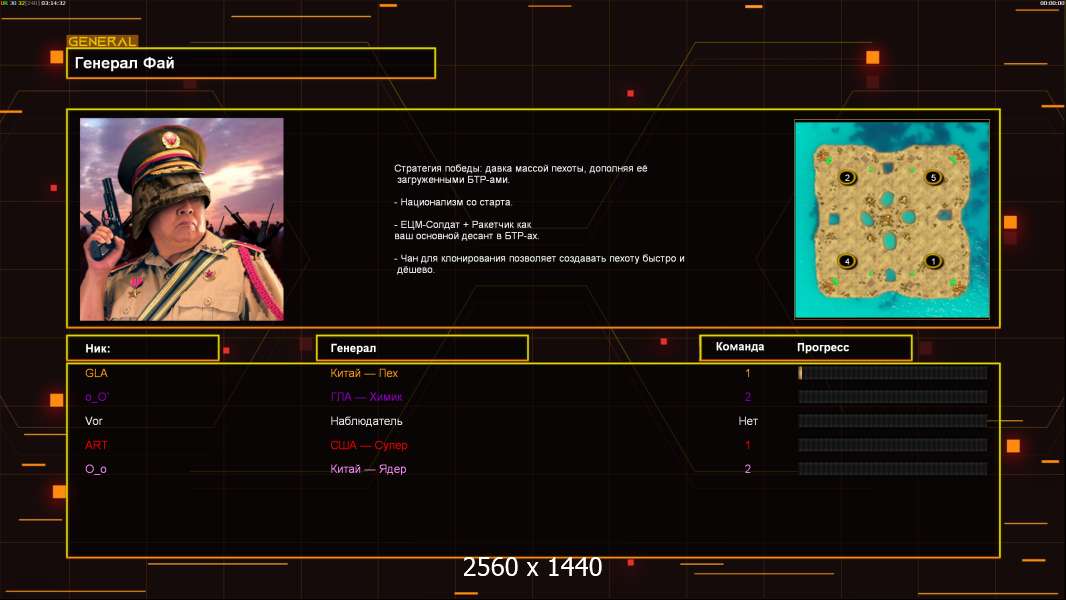The height and width of the screenshot is (600, 1066).
Task: Click the ART player's loading progress bar
Action: (893, 445)
